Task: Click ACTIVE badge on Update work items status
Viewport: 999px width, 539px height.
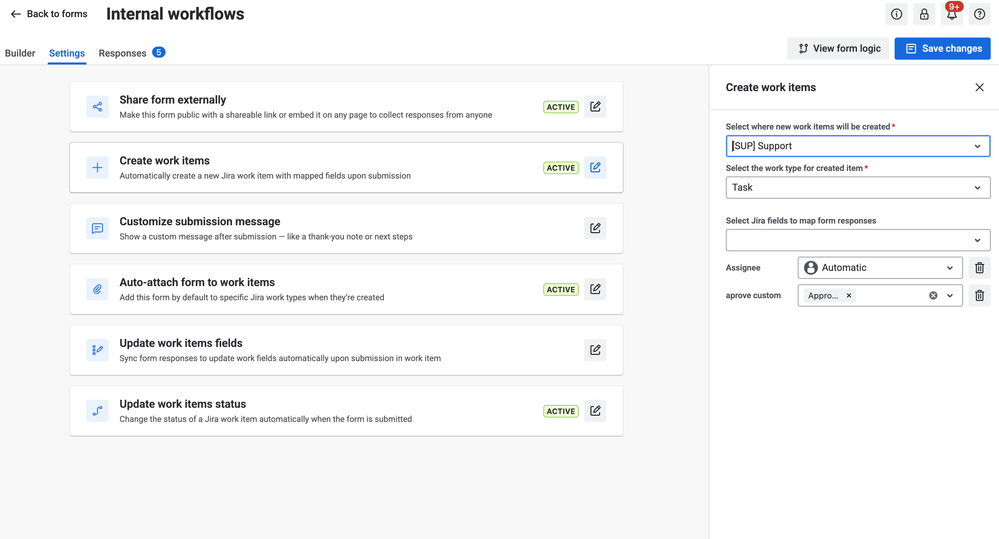Action: [x=561, y=412]
